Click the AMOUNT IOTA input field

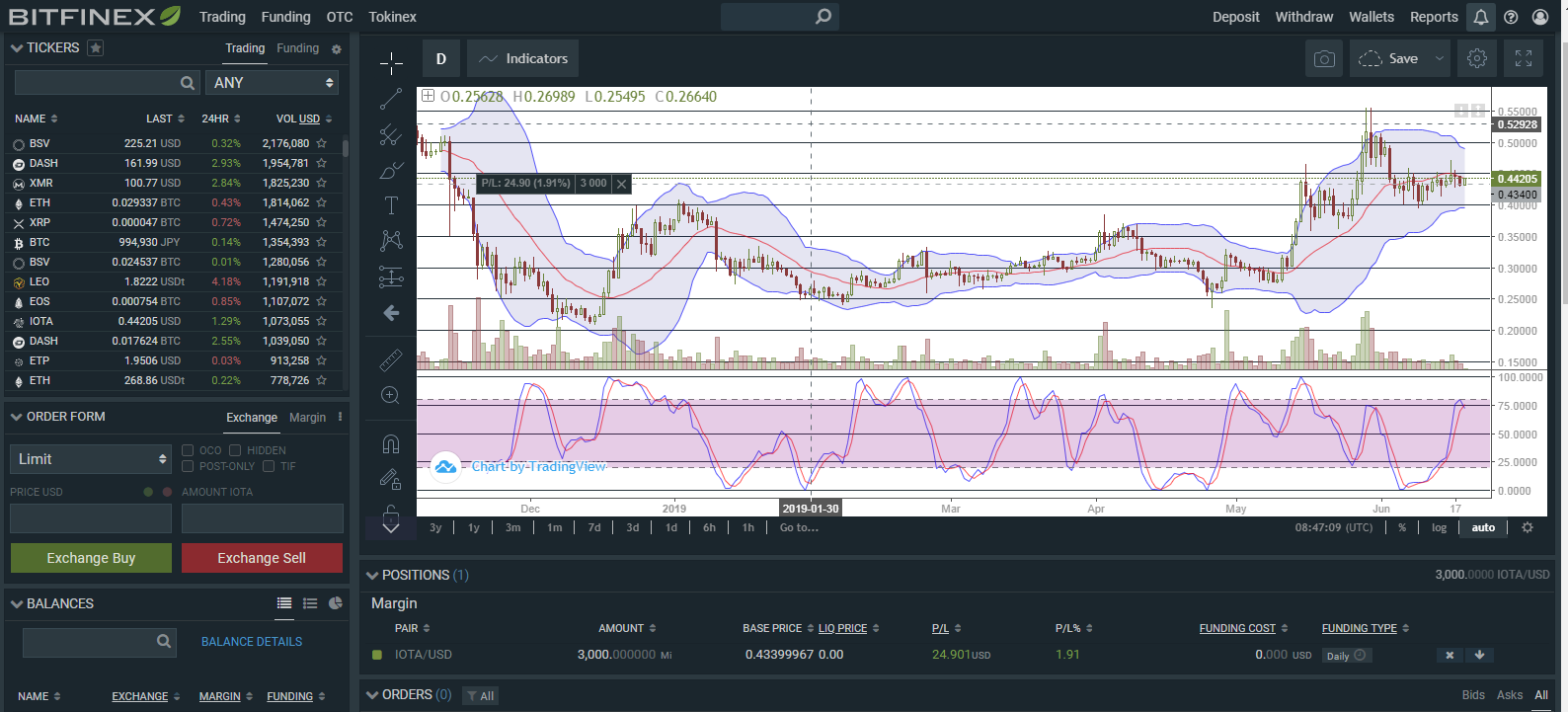point(262,518)
